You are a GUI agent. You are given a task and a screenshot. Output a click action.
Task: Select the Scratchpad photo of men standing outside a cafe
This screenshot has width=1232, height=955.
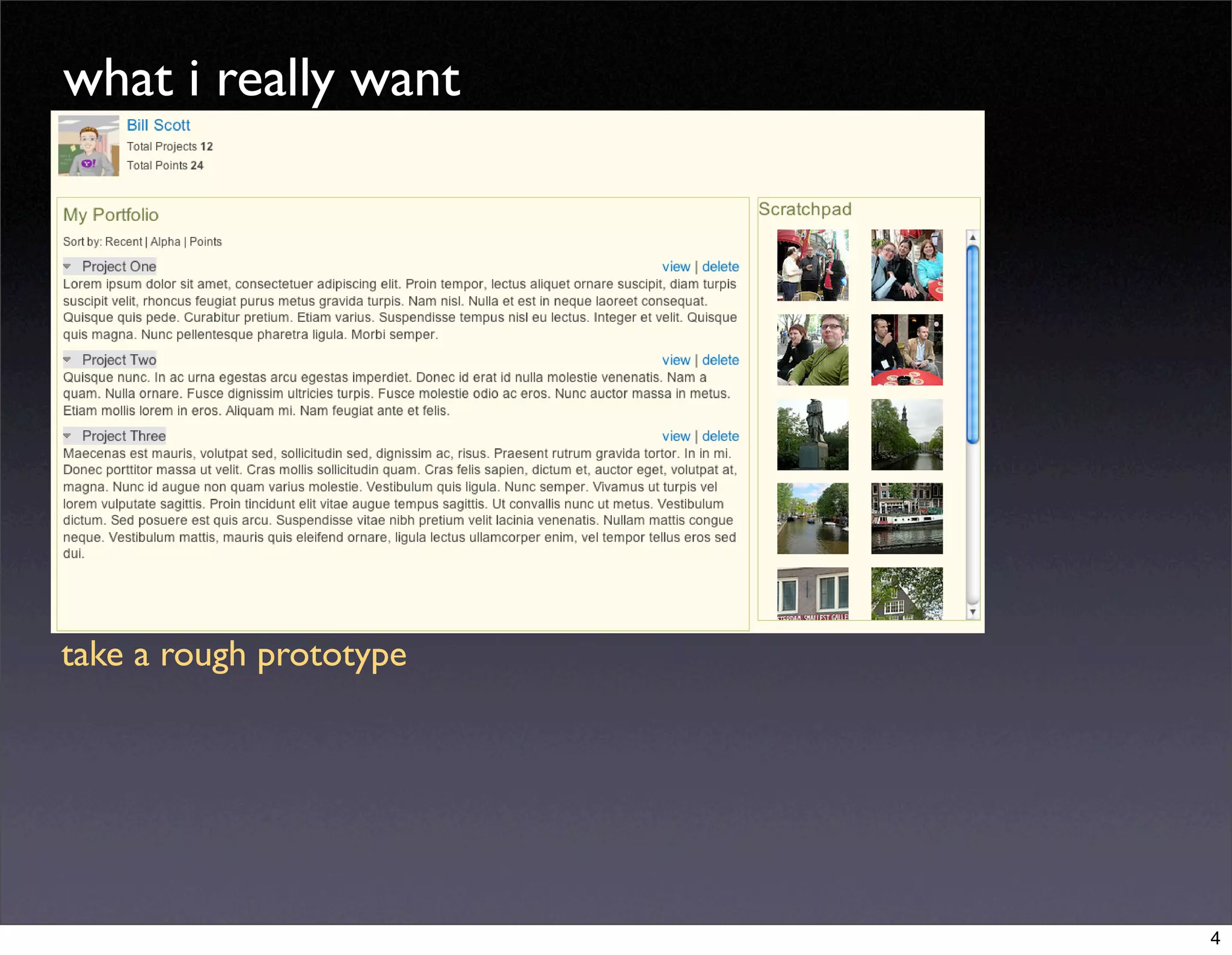(813, 265)
